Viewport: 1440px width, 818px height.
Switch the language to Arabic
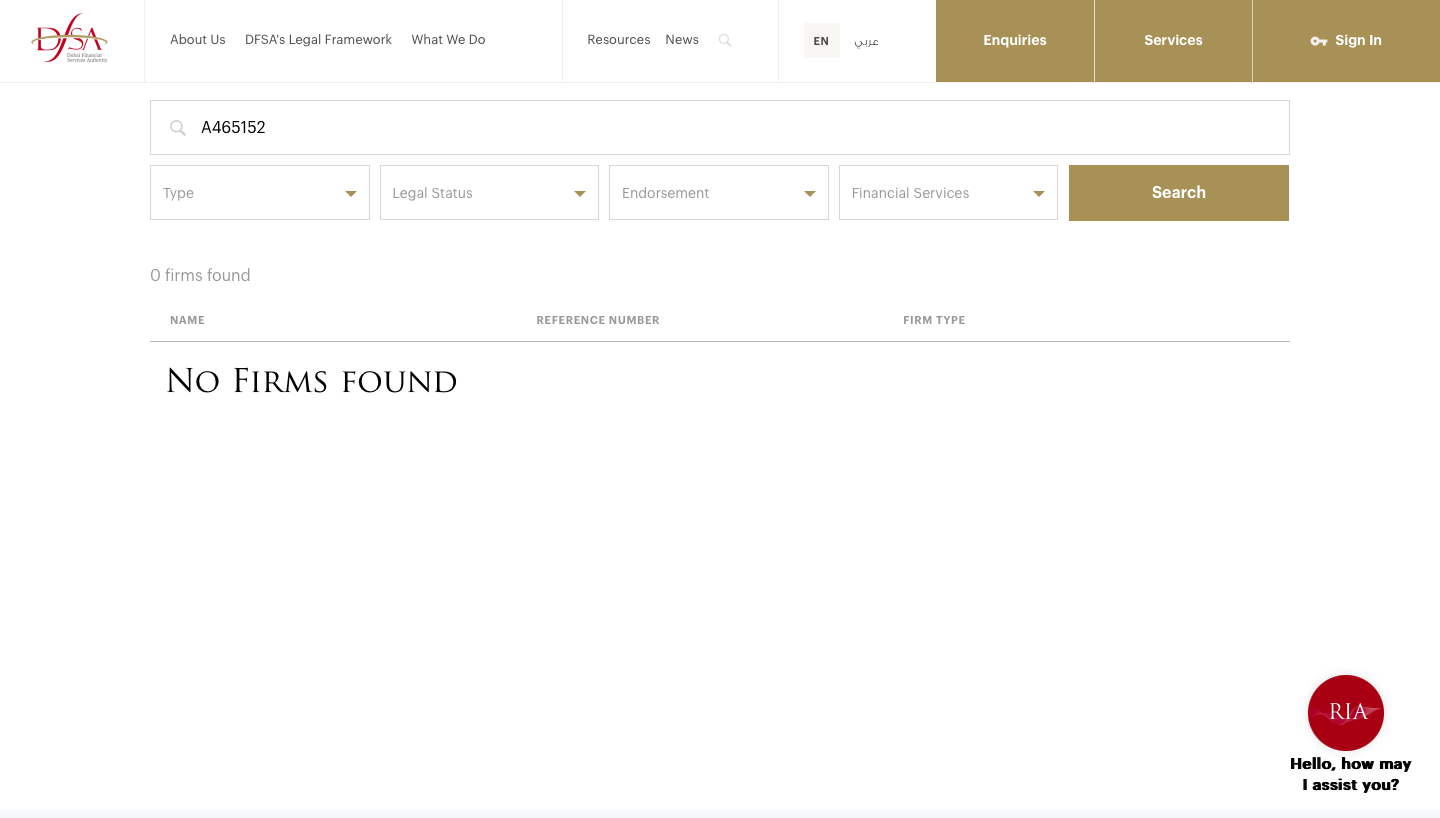coord(866,41)
